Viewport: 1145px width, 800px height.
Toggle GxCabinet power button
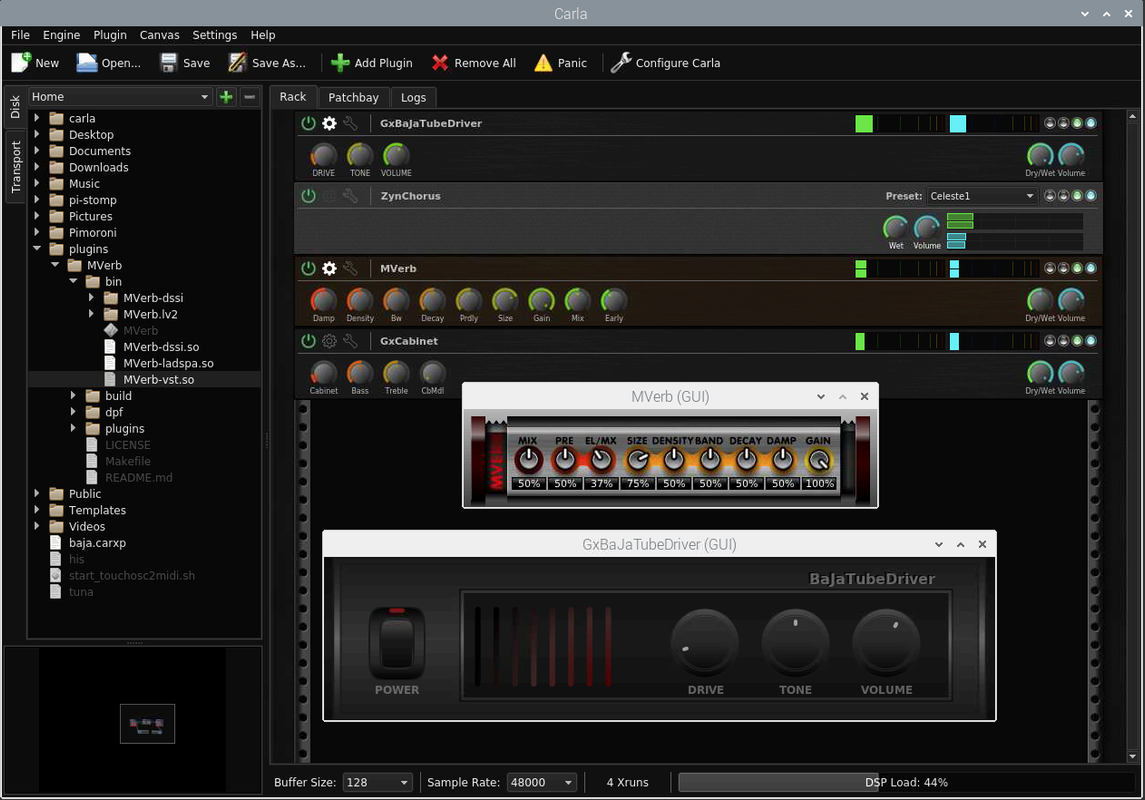(x=308, y=341)
